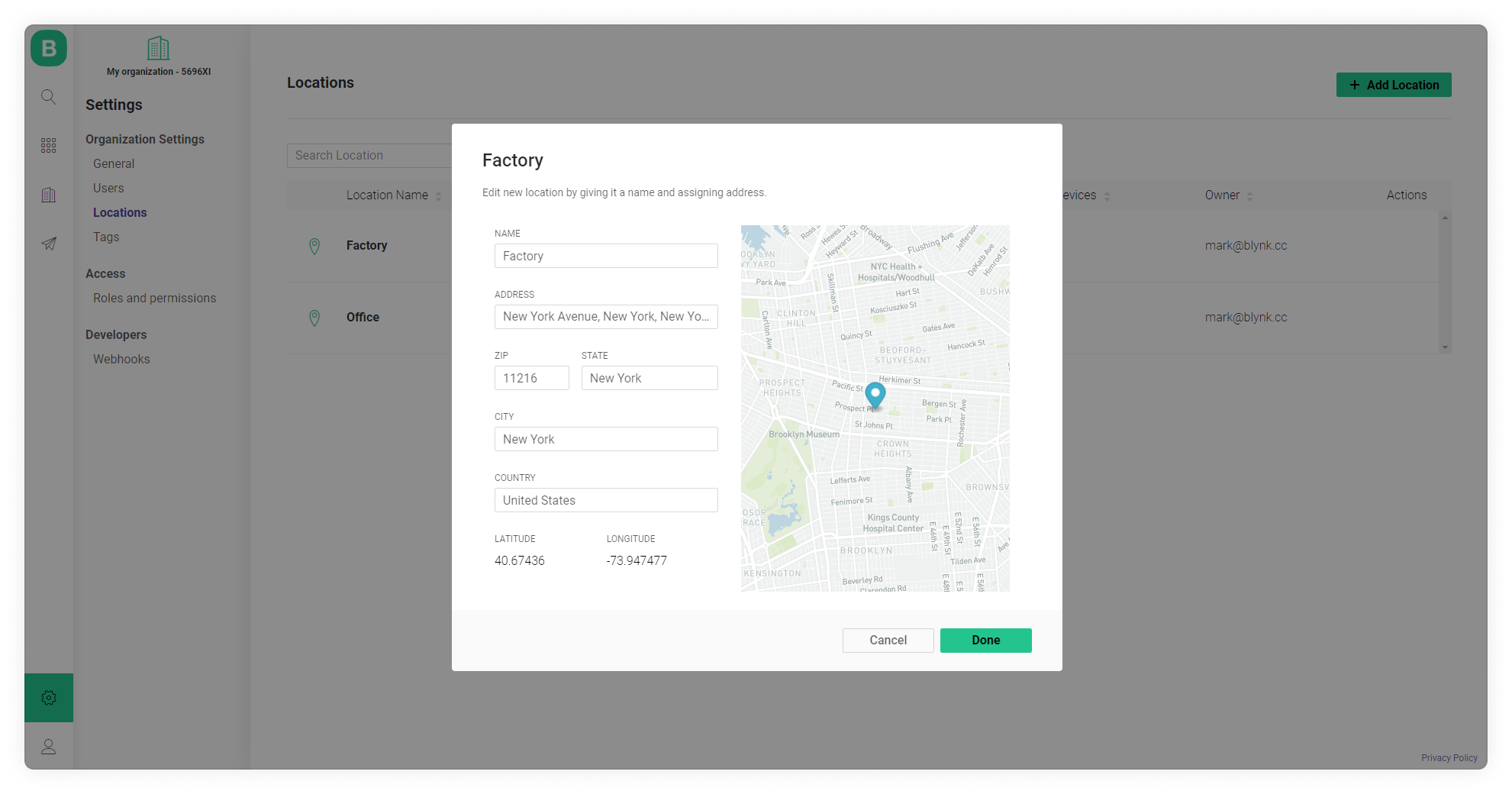Click the Blynk B logo icon
The image size is (1512, 794).
49,48
